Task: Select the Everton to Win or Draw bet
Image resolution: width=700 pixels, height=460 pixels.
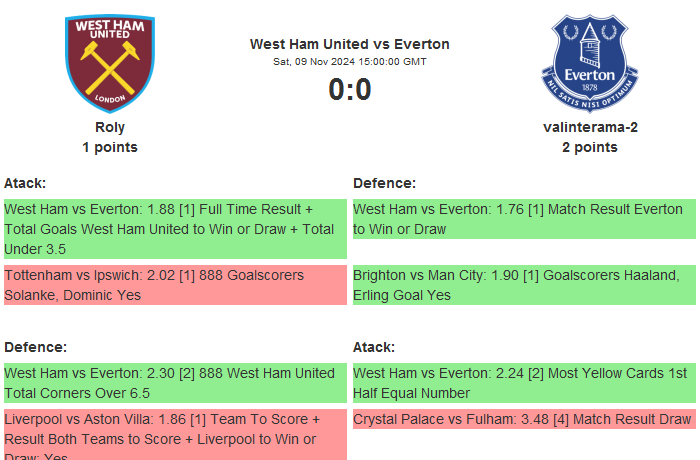Action: (x=523, y=219)
